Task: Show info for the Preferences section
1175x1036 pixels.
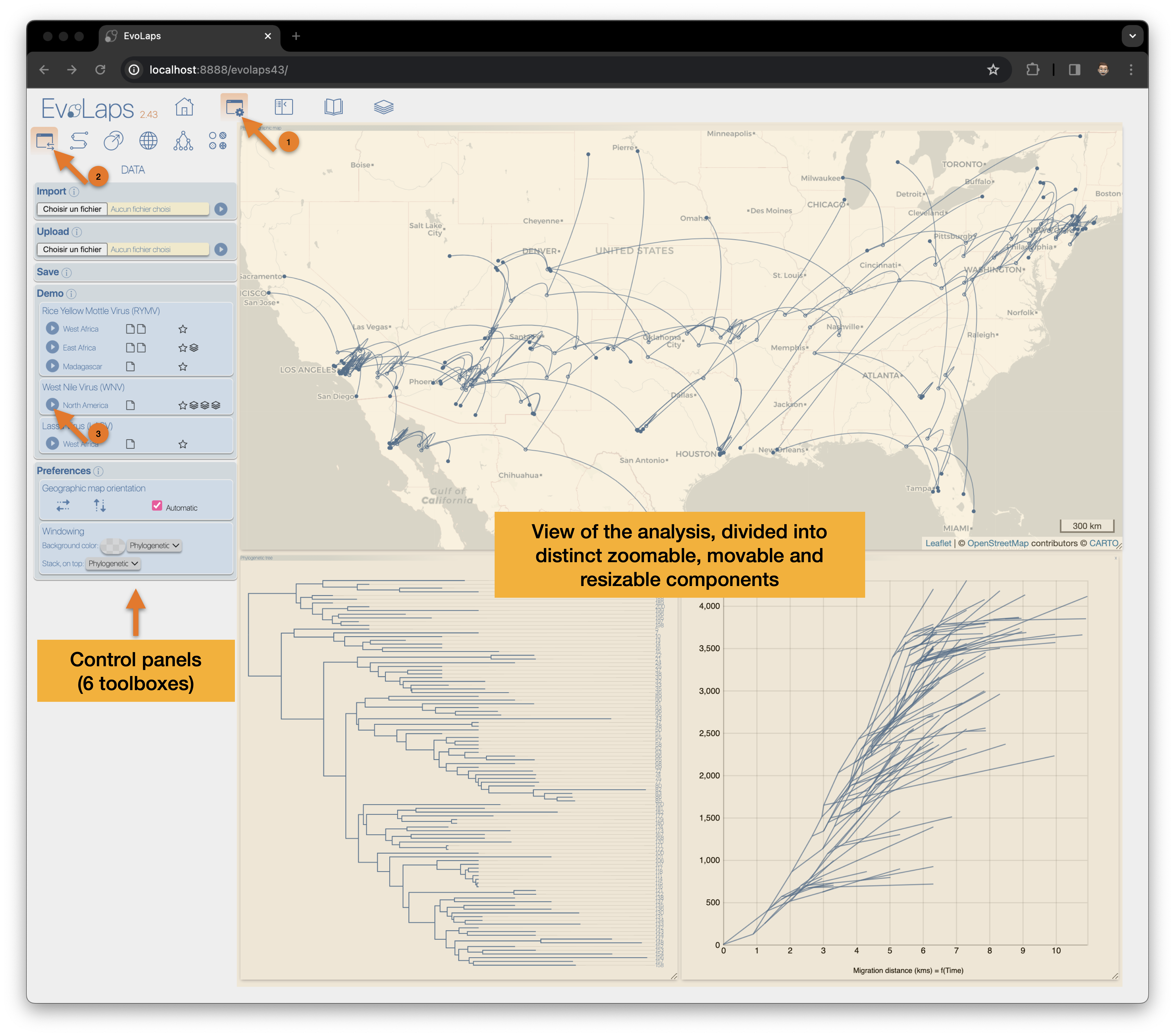Action: [98, 471]
